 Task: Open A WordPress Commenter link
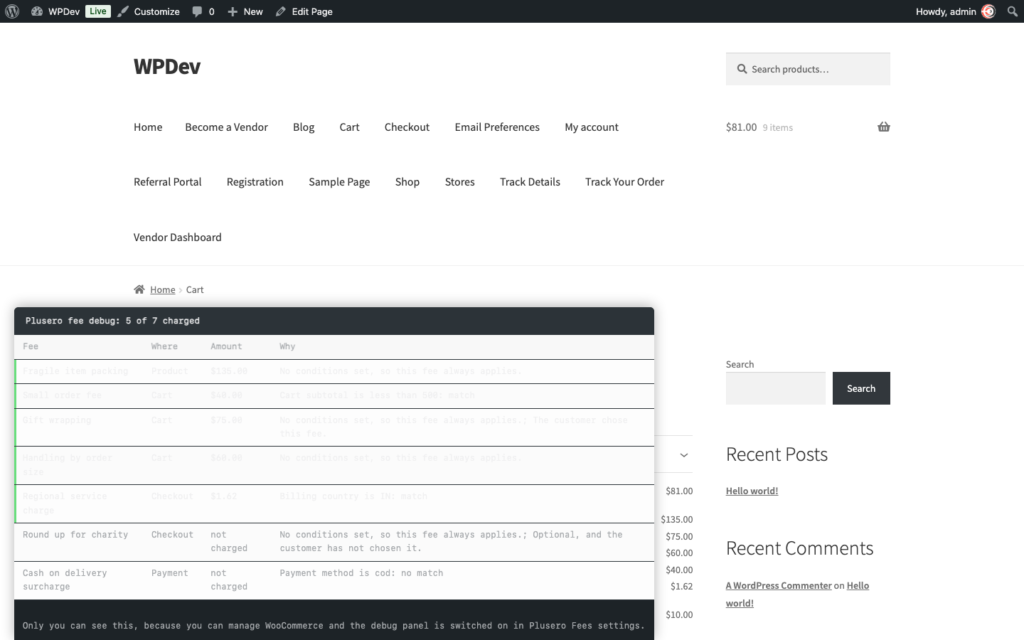point(778,586)
